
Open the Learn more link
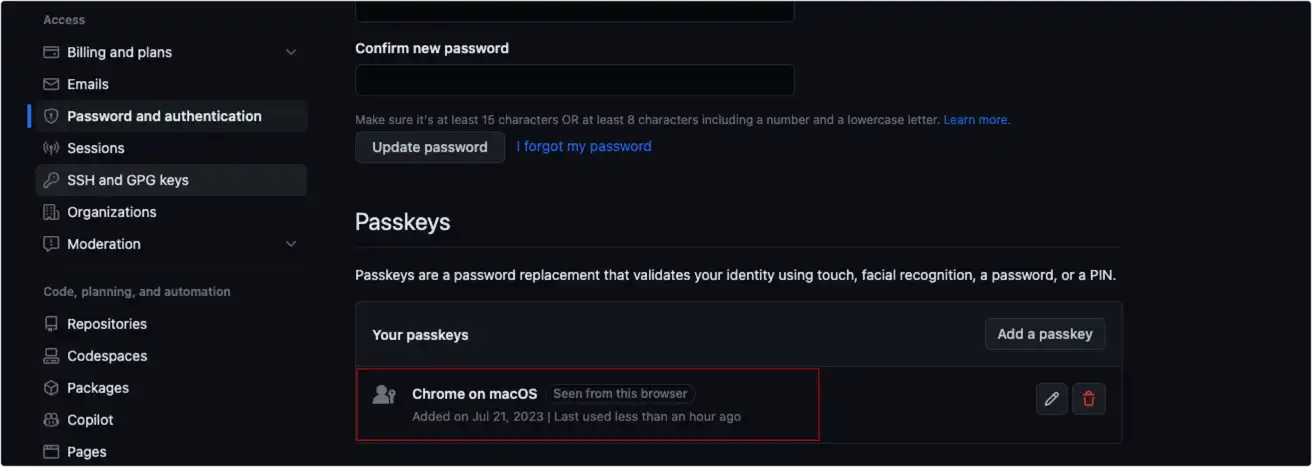977,120
